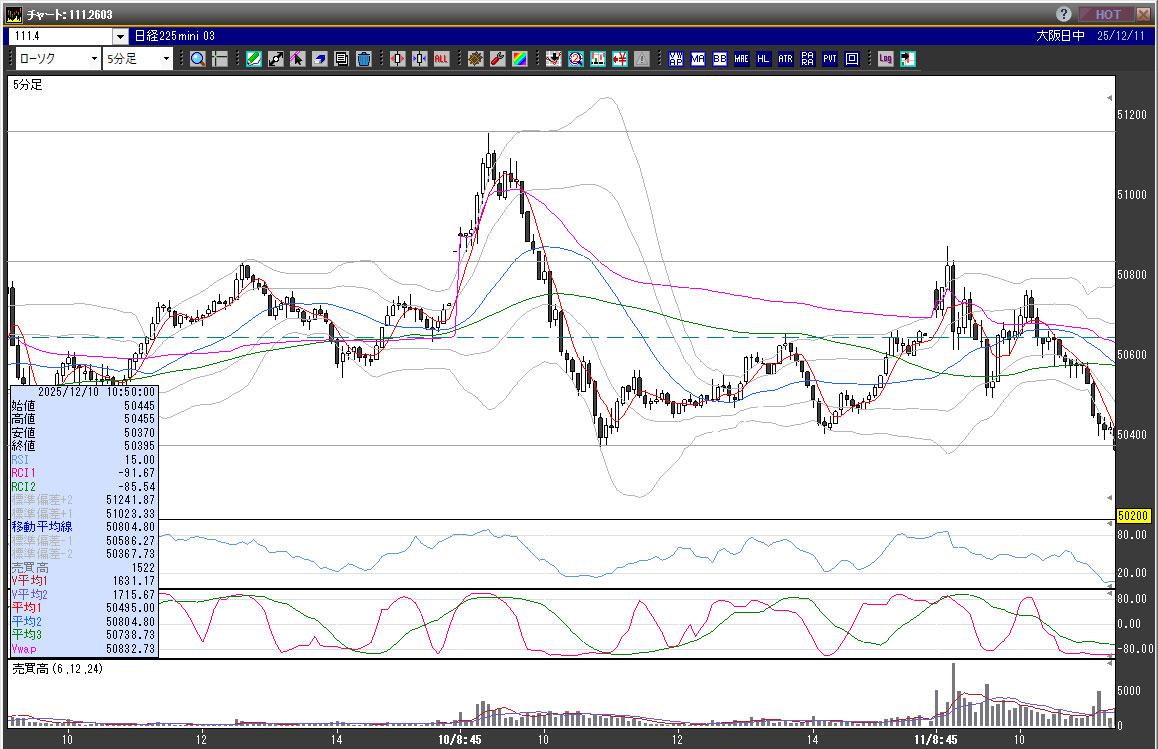Toggle the MA moving average indicator
Screen dimensions: 1158x749
point(697,59)
